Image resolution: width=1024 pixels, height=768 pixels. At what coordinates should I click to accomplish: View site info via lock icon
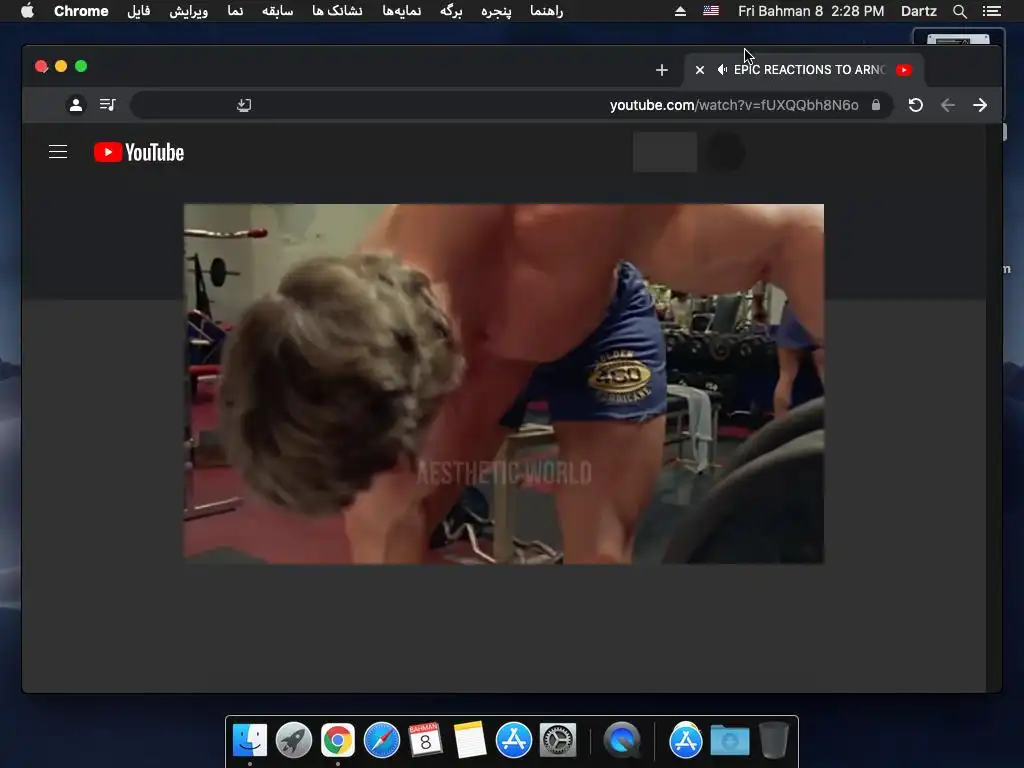click(x=876, y=105)
